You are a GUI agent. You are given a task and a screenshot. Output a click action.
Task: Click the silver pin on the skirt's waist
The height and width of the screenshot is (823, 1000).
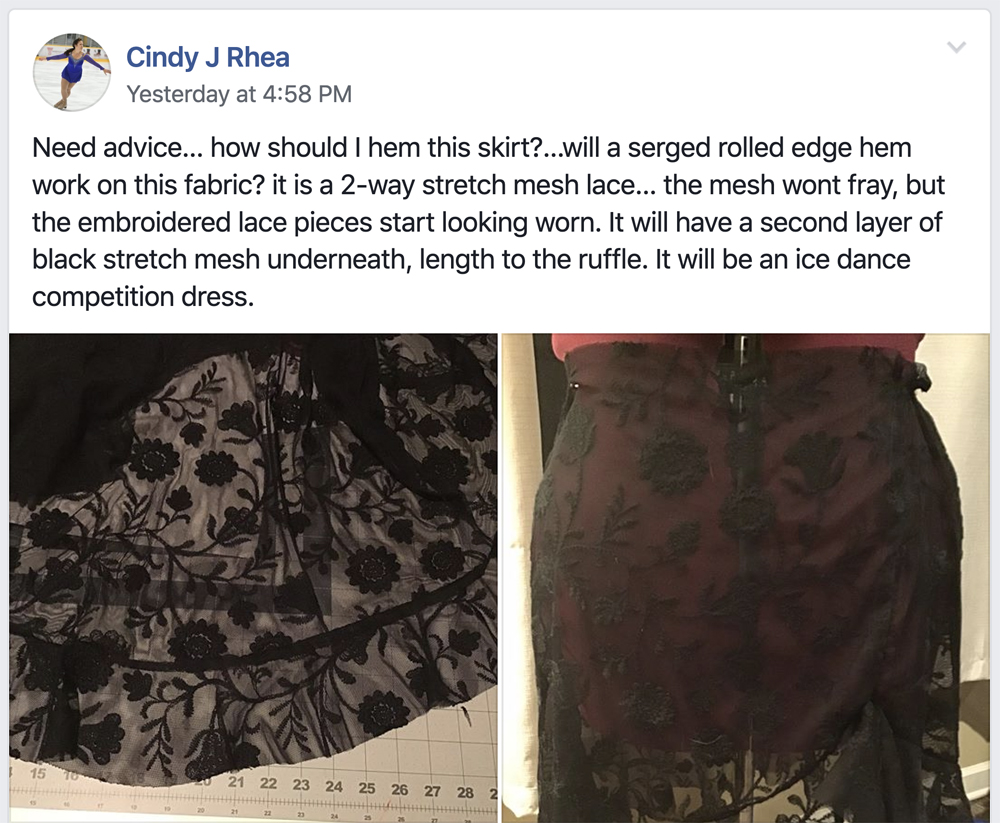point(577,385)
